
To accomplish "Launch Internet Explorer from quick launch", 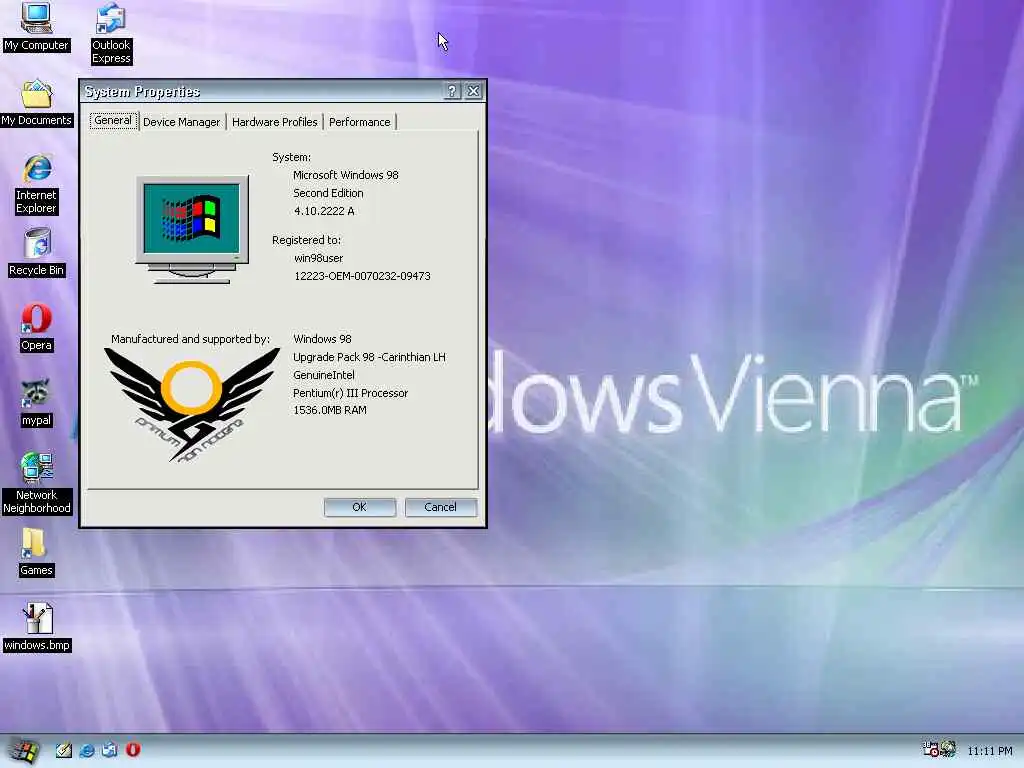I will tap(86, 750).
